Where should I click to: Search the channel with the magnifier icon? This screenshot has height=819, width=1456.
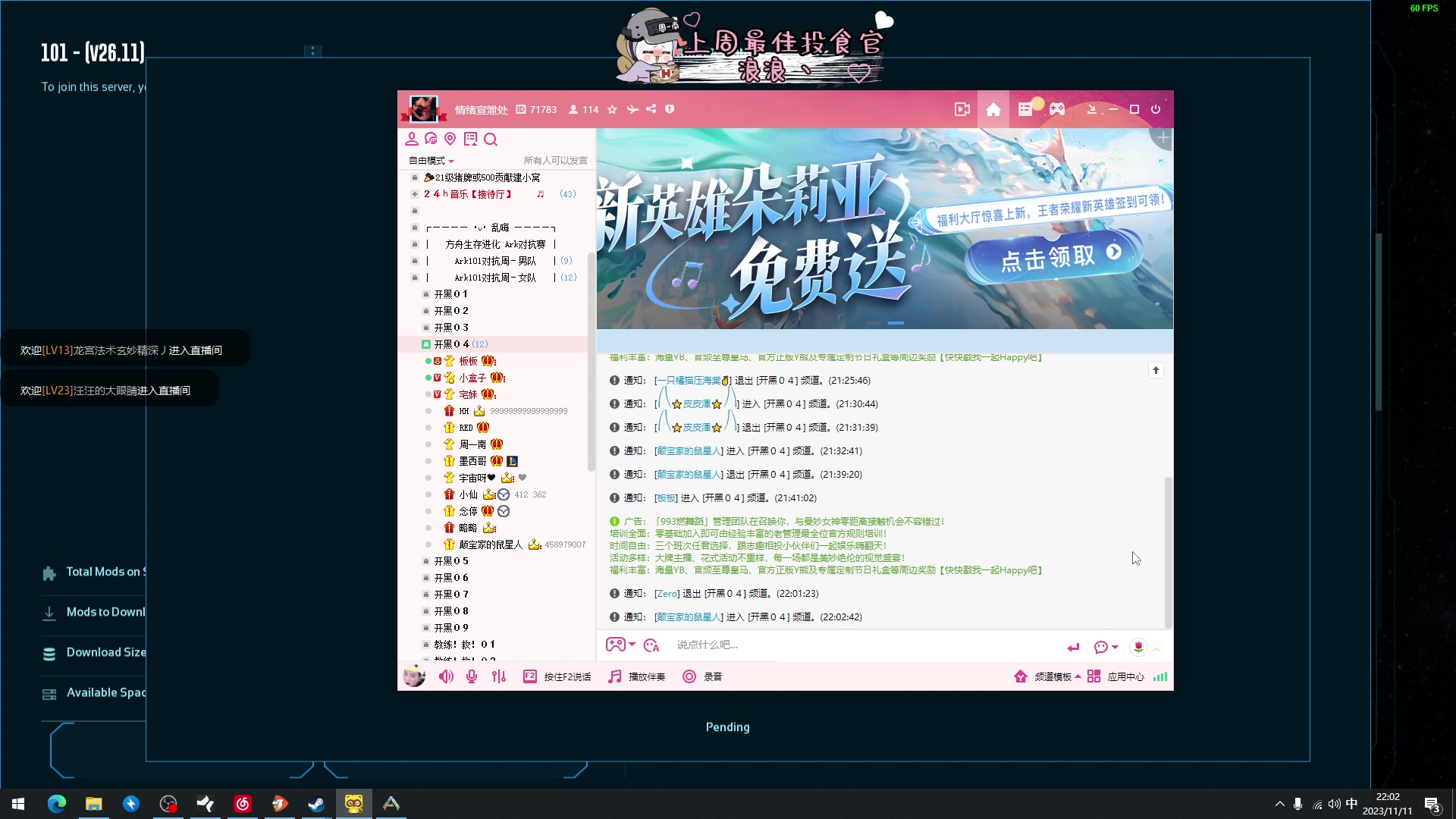(491, 139)
